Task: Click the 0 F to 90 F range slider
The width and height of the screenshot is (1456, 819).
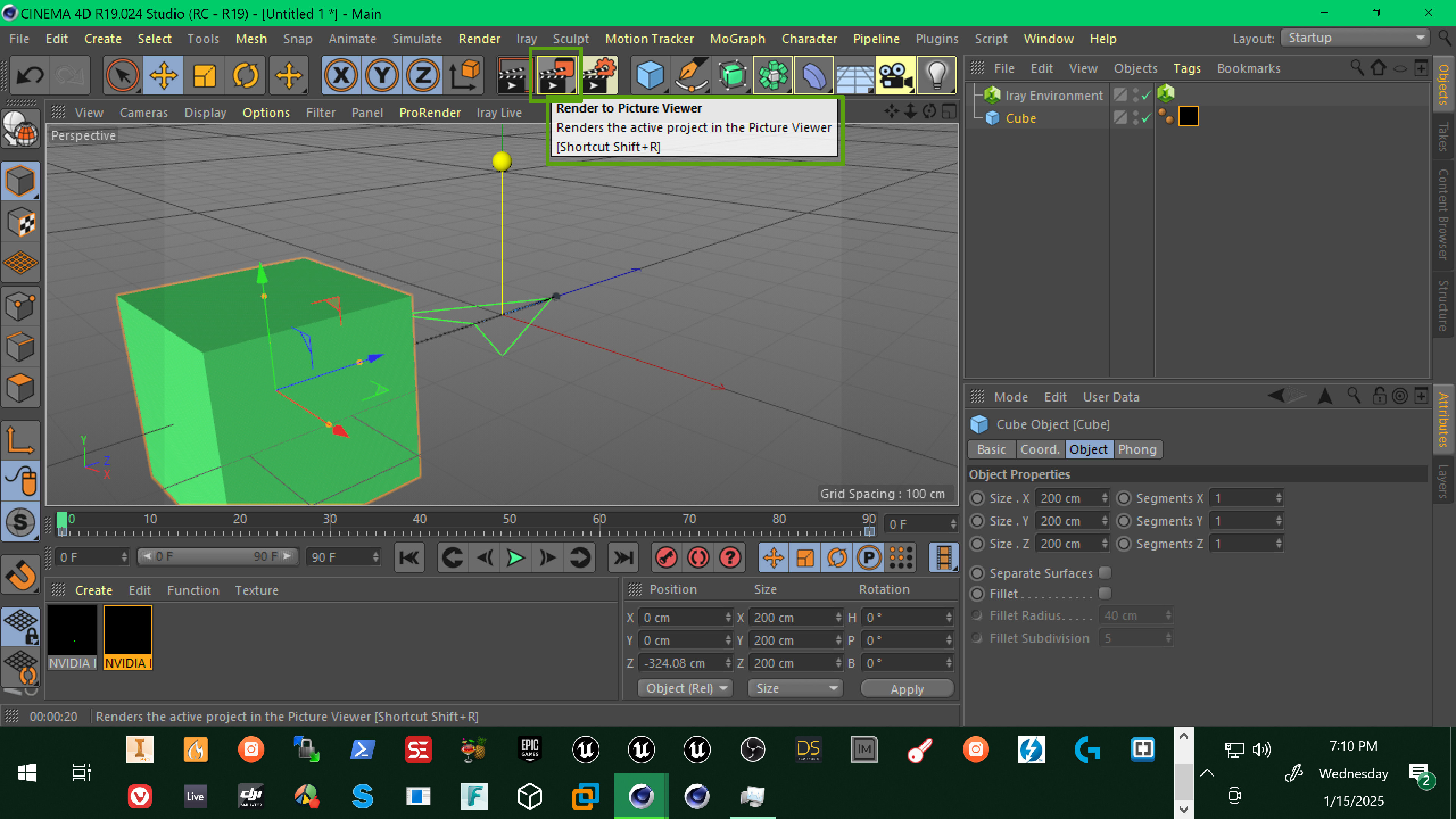Action: (218, 557)
